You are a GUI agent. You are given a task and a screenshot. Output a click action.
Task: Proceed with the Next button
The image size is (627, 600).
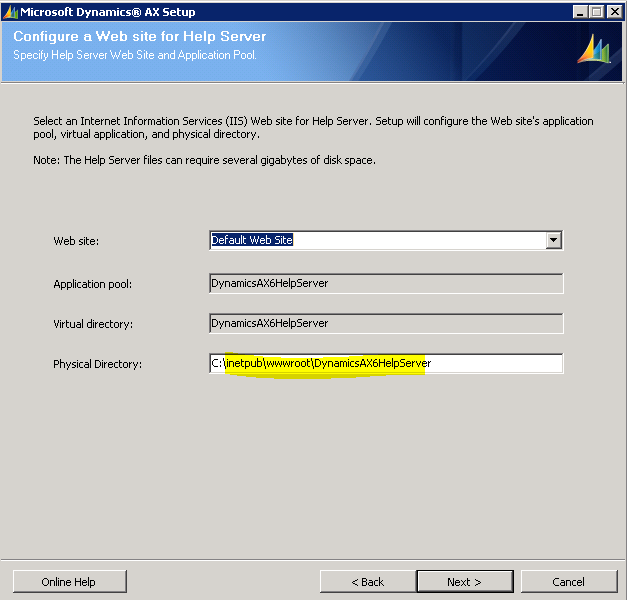tap(465, 582)
